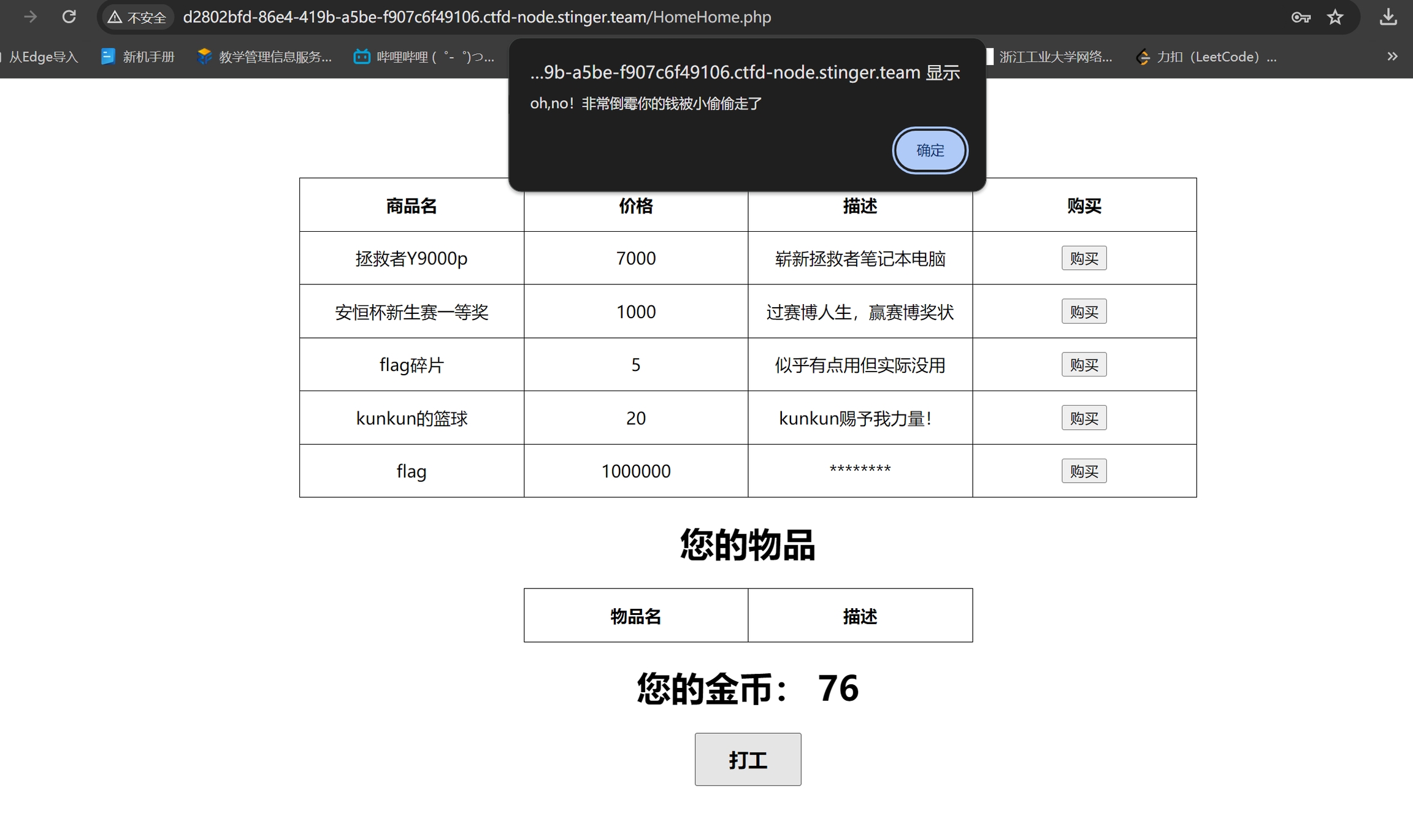Image resolution: width=1413 pixels, height=840 pixels.
Task: Click the 不安全 site security warning
Action: click(x=137, y=17)
